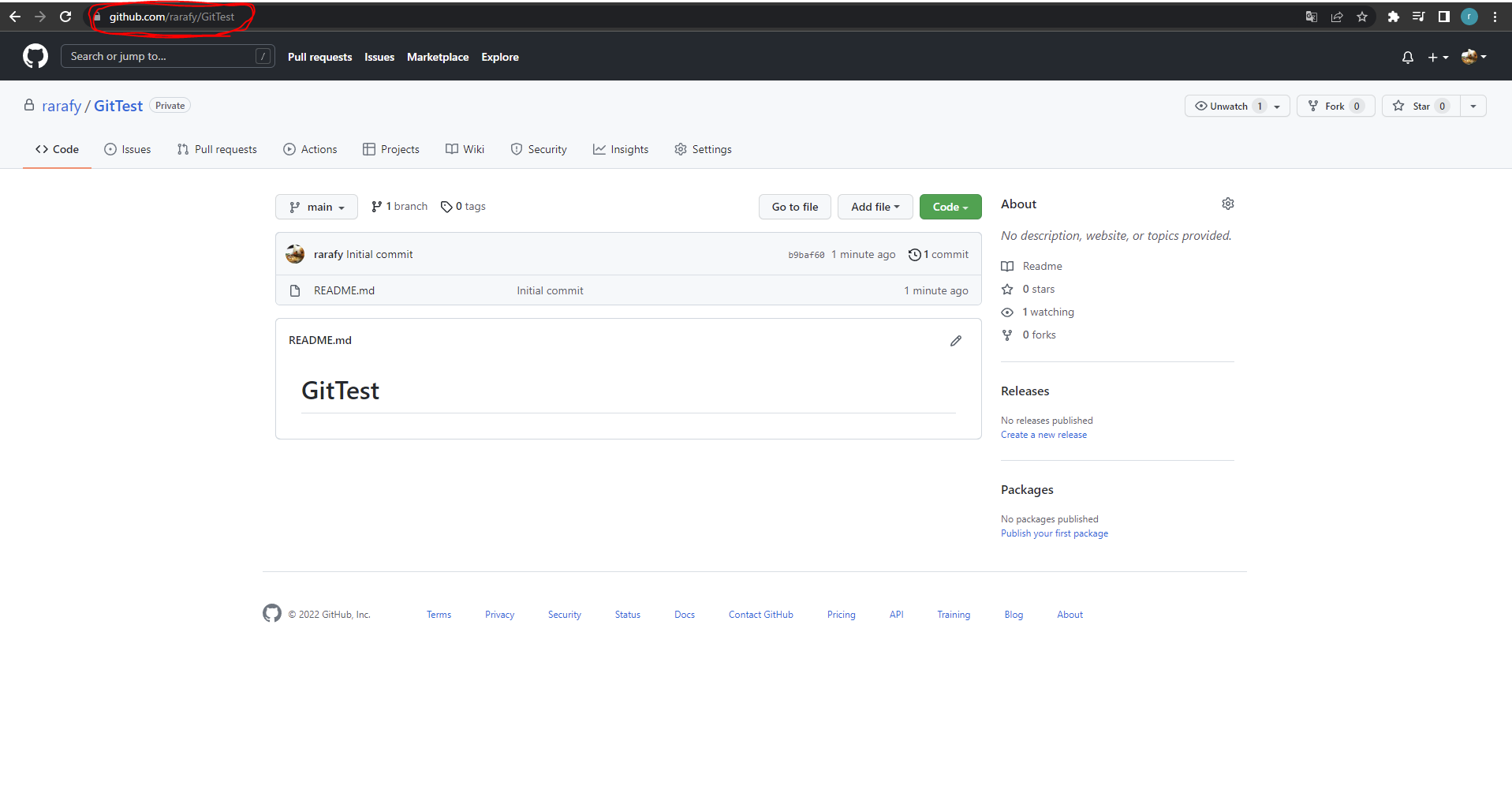Reload the page in the browser
The height and width of the screenshot is (793, 1512).
(65, 17)
